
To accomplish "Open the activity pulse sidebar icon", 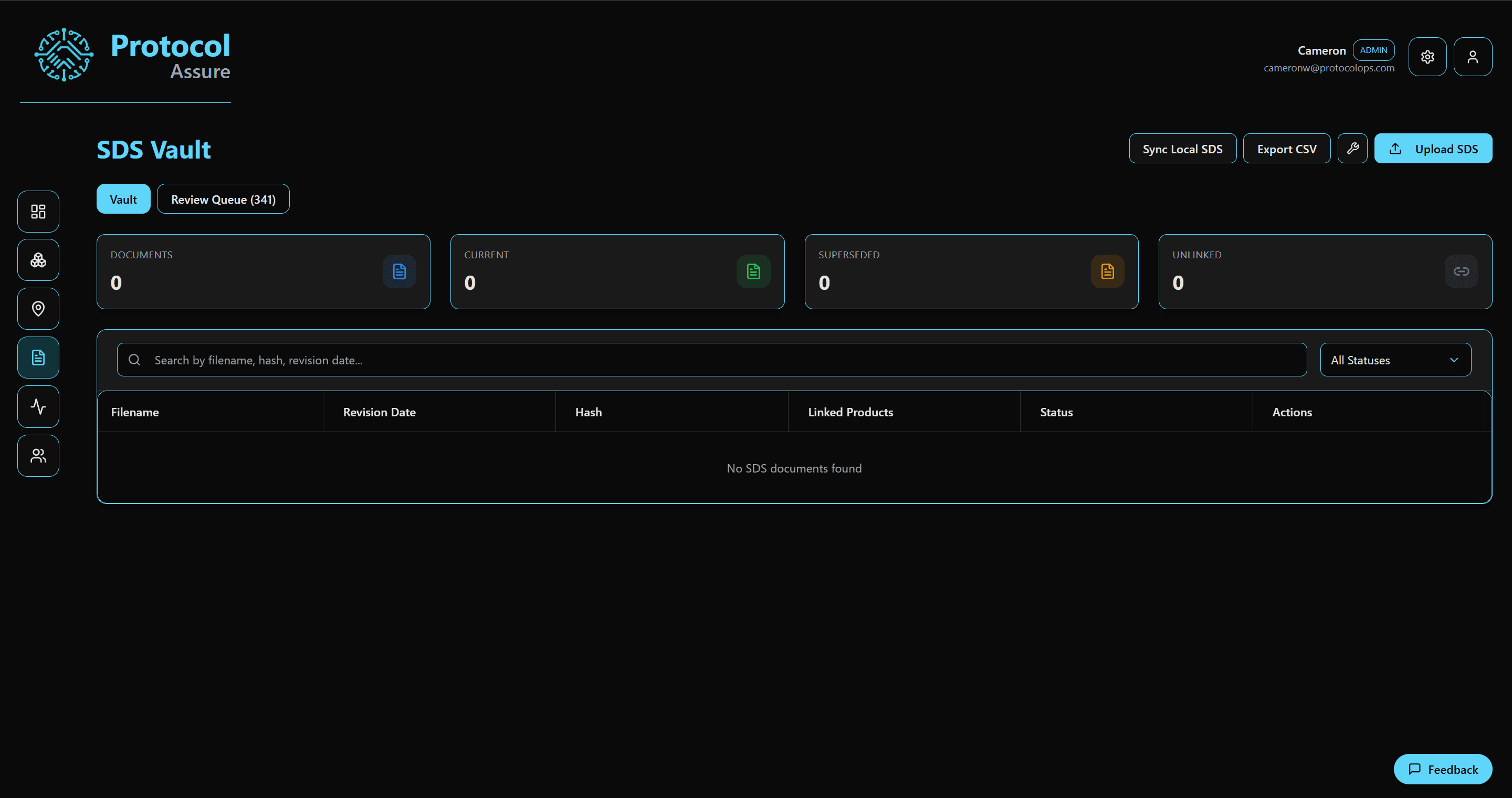I will coord(38,407).
